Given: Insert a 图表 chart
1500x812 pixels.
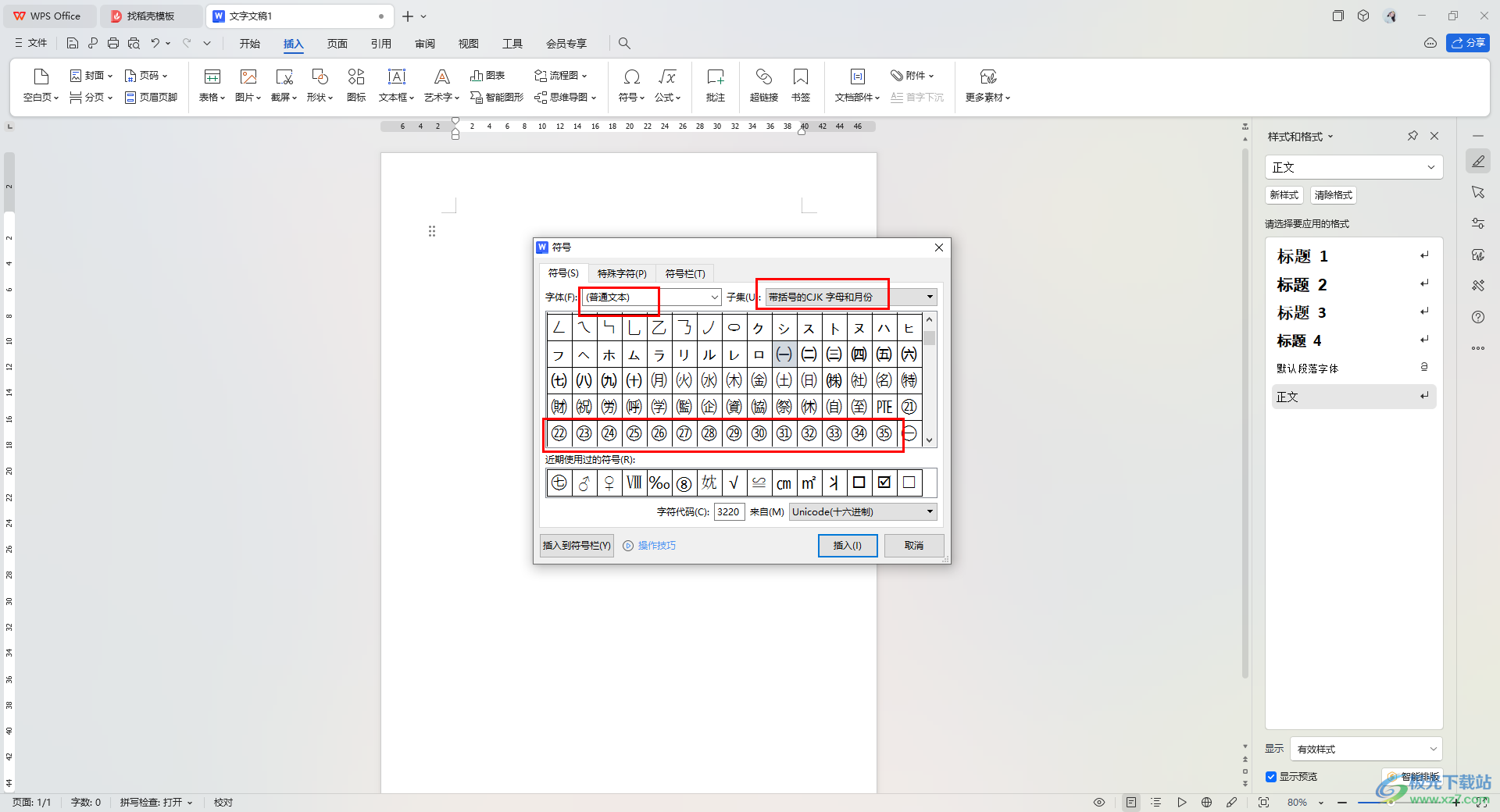Looking at the screenshot, I should coord(487,76).
